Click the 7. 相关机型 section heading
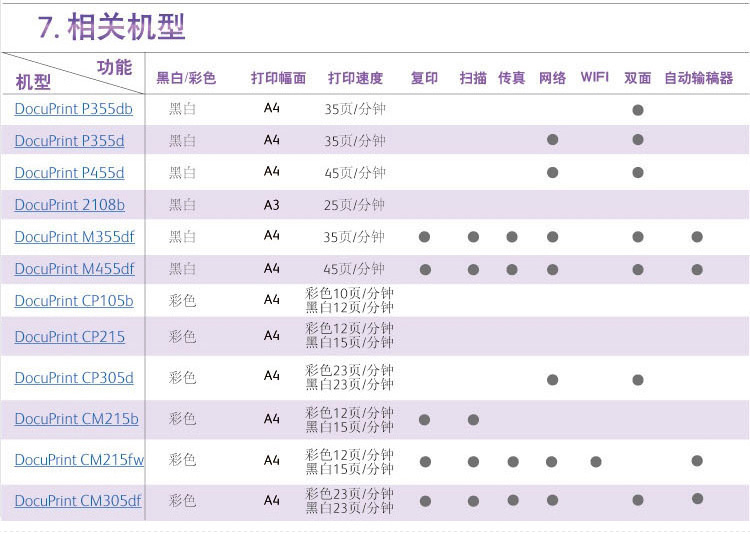This screenshot has height=542, width=750. coord(111,27)
